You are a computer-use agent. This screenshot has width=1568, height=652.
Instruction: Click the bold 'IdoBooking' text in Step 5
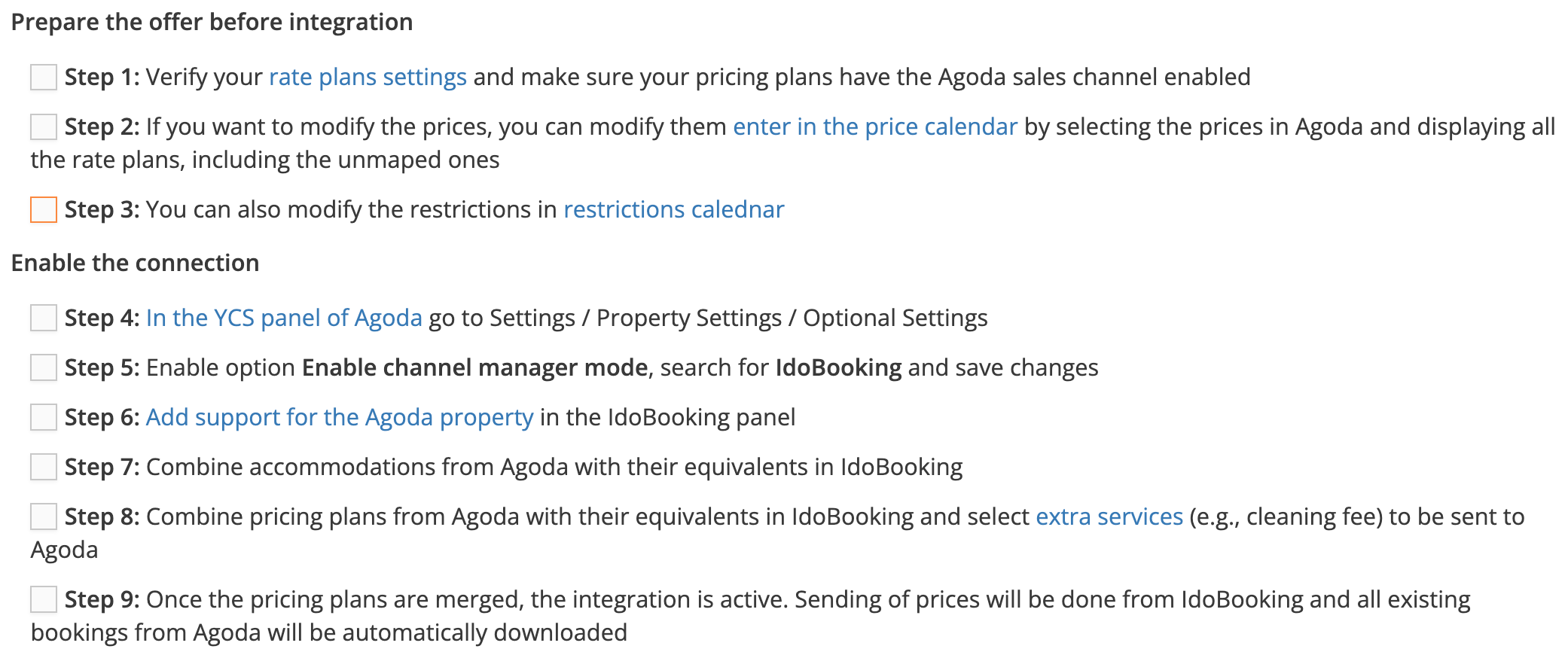point(838,368)
